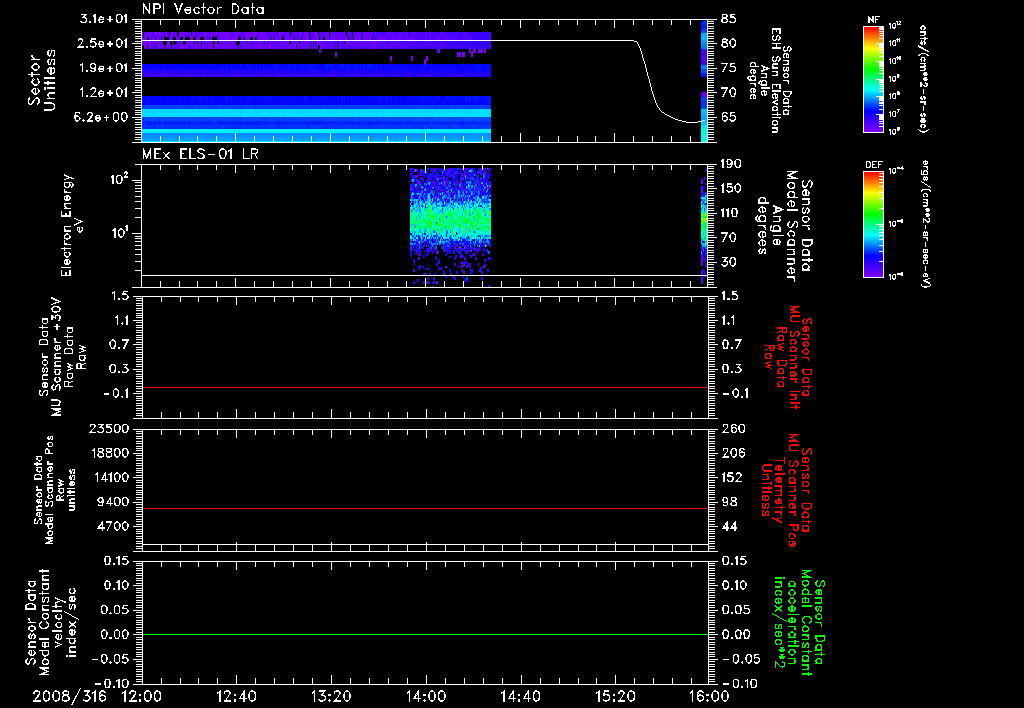Viewport: 1024px width, 708px height.
Task: Click the 14:40 time axis label
Action: 520,696
